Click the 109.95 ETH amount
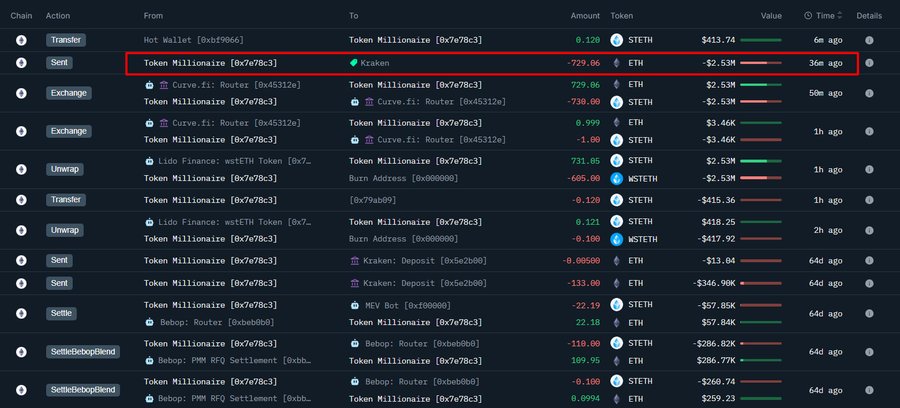Viewport: 900px width, 408px height. 585,360
